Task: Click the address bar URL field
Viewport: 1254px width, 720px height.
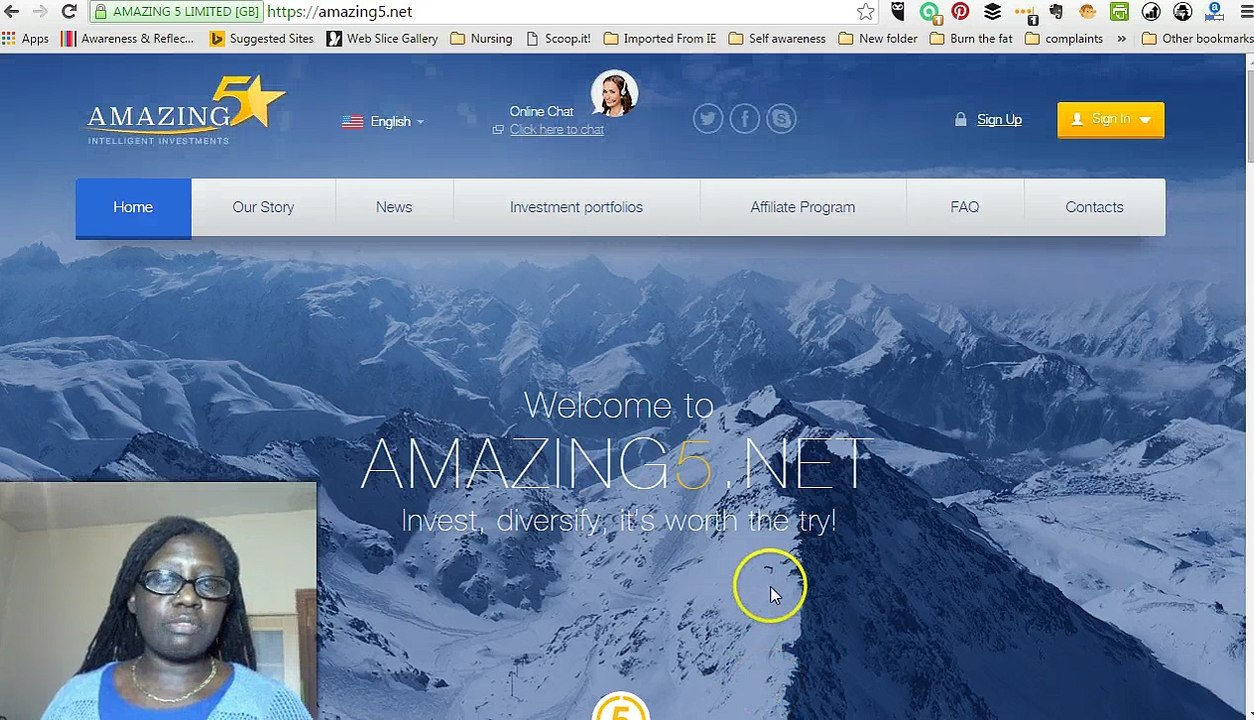Action: [x=560, y=12]
